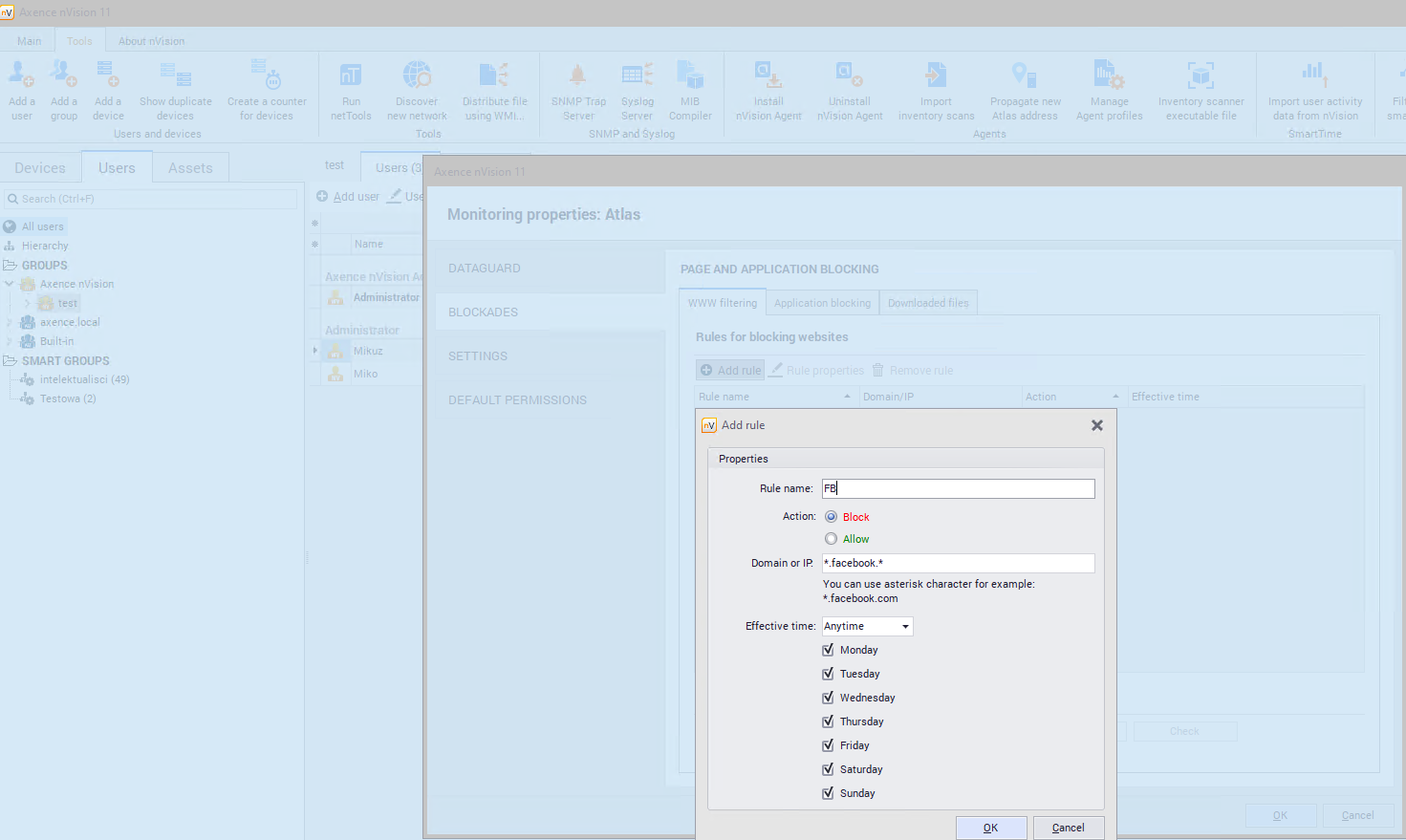
Task: Click the Add a device icon
Action: tap(107, 91)
